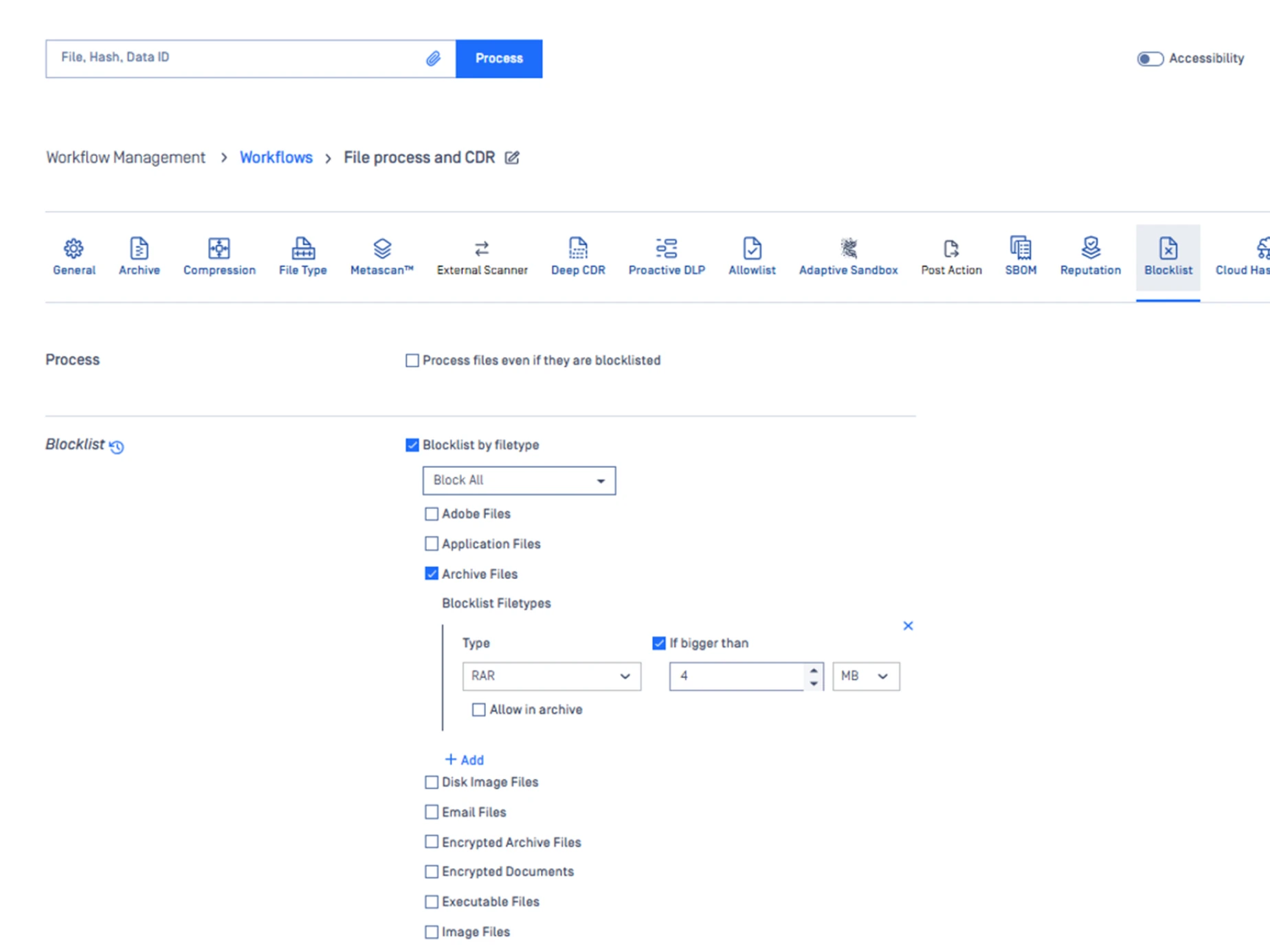Image resolution: width=1270 pixels, height=952 pixels.
Task: Switch to the Allowlist tab
Action: [x=752, y=257]
